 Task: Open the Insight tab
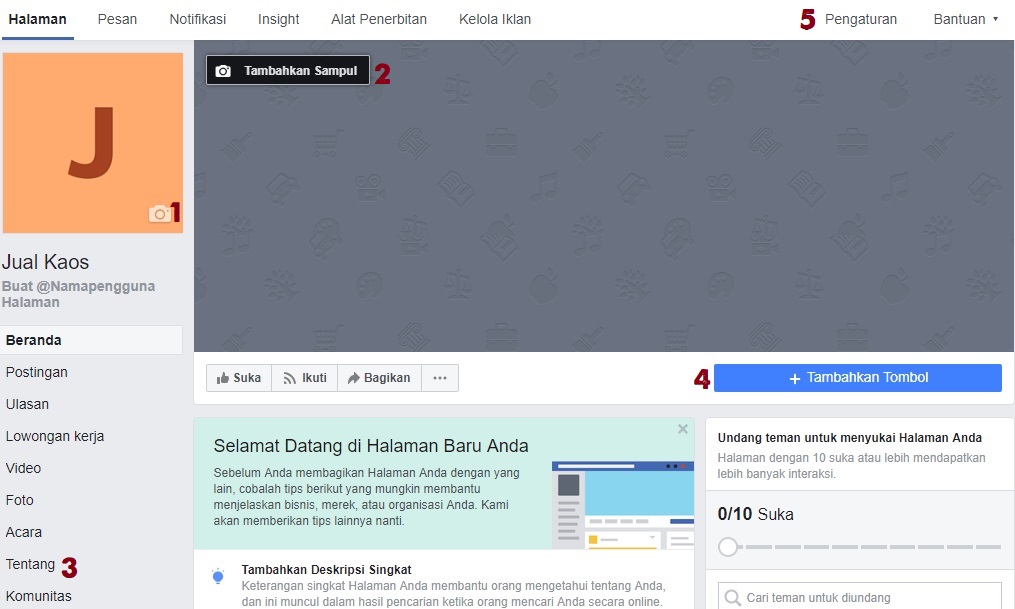pyautogui.click(x=278, y=18)
